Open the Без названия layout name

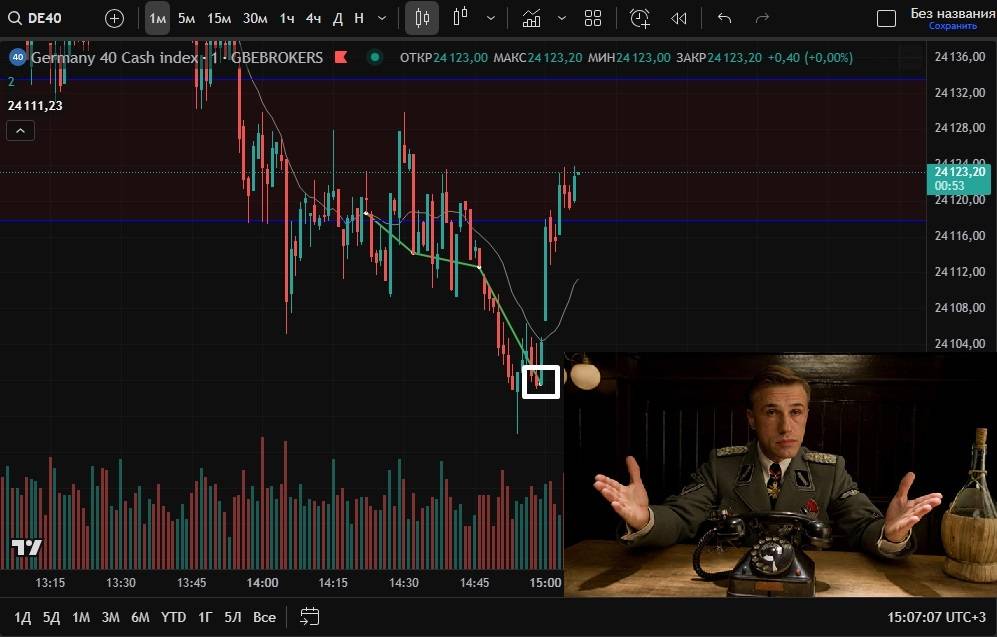click(952, 13)
